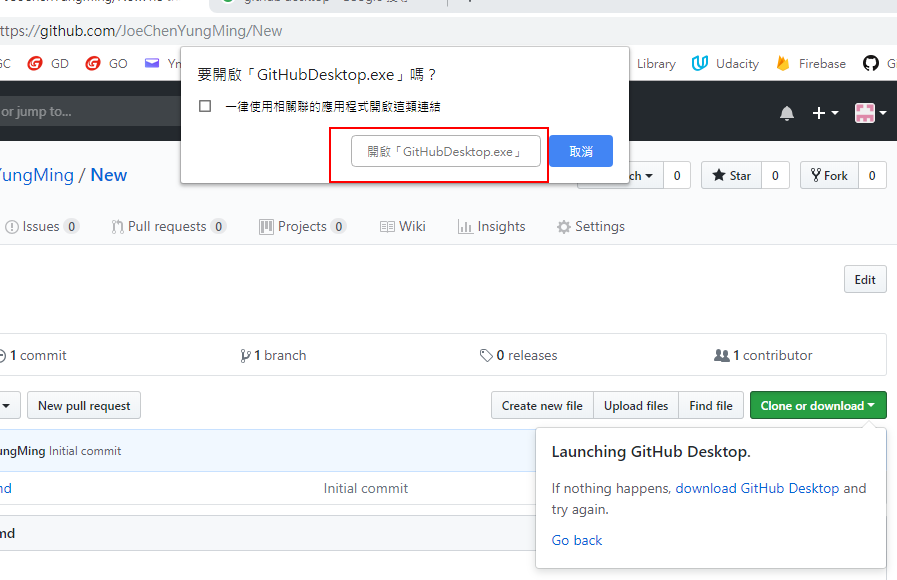View the 1 contributor page
This screenshot has width=897, height=580.
(x=763, y=355)
